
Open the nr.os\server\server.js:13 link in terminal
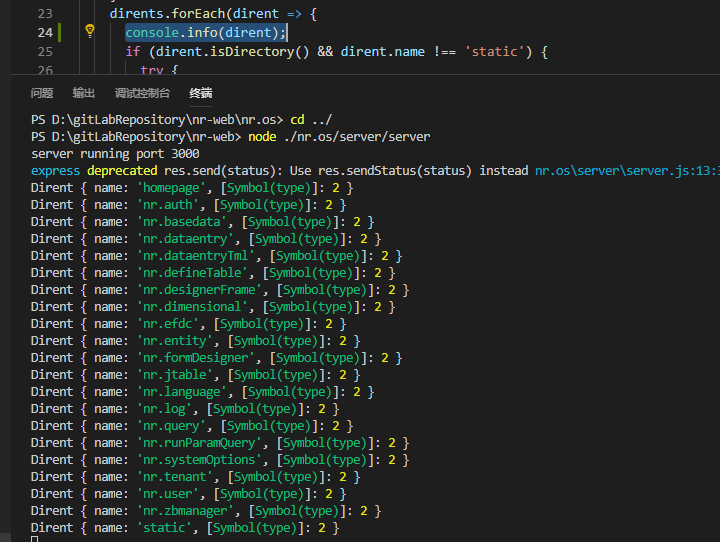coord(627,171)
